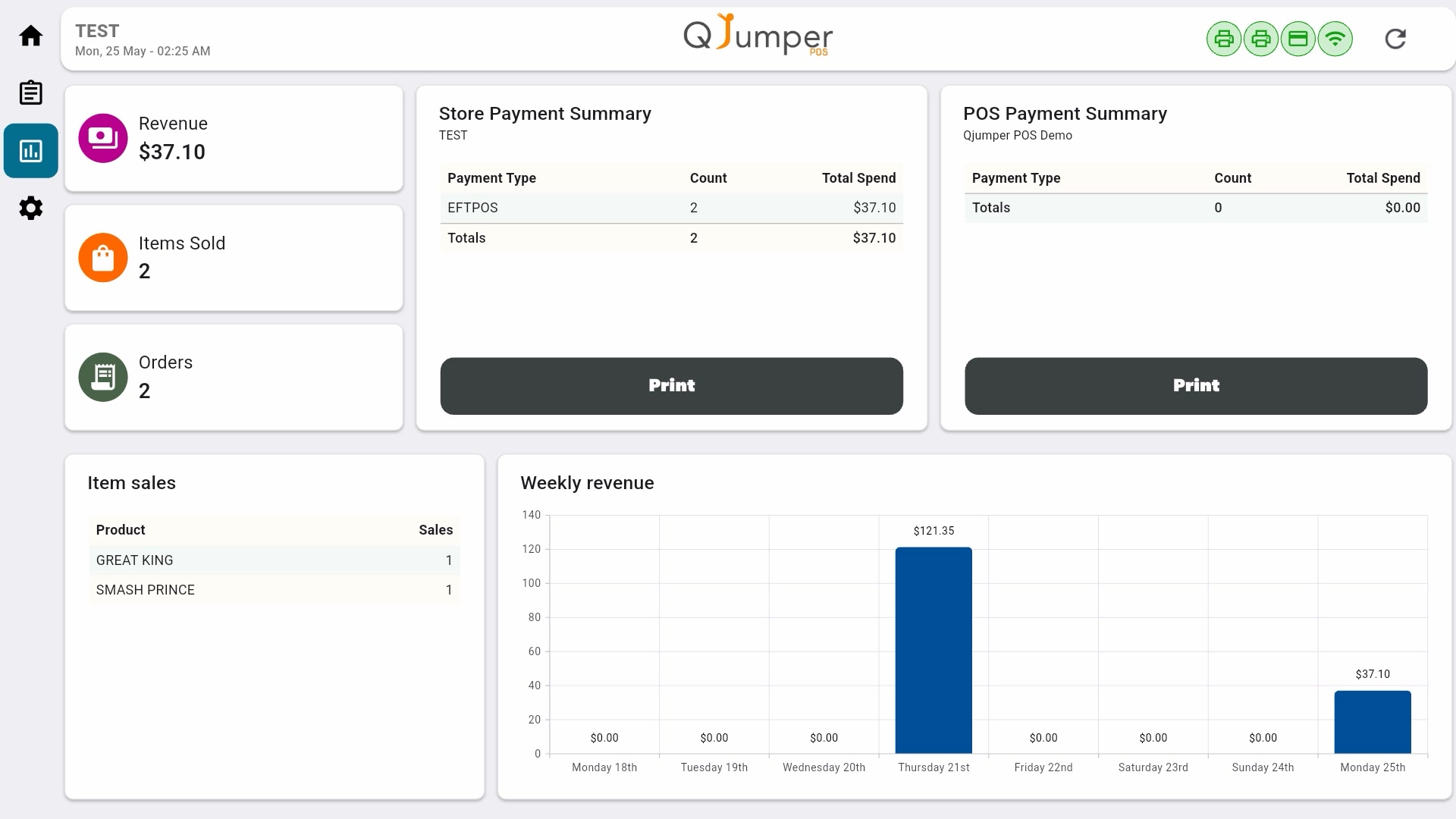This screenshot has height=819, width=1456.
Task: Click the Sales column header
Action: click(x=436, y=530)
